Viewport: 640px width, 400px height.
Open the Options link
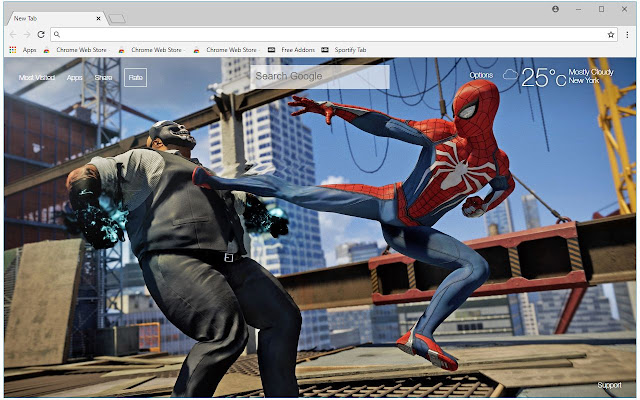[481, 75]
